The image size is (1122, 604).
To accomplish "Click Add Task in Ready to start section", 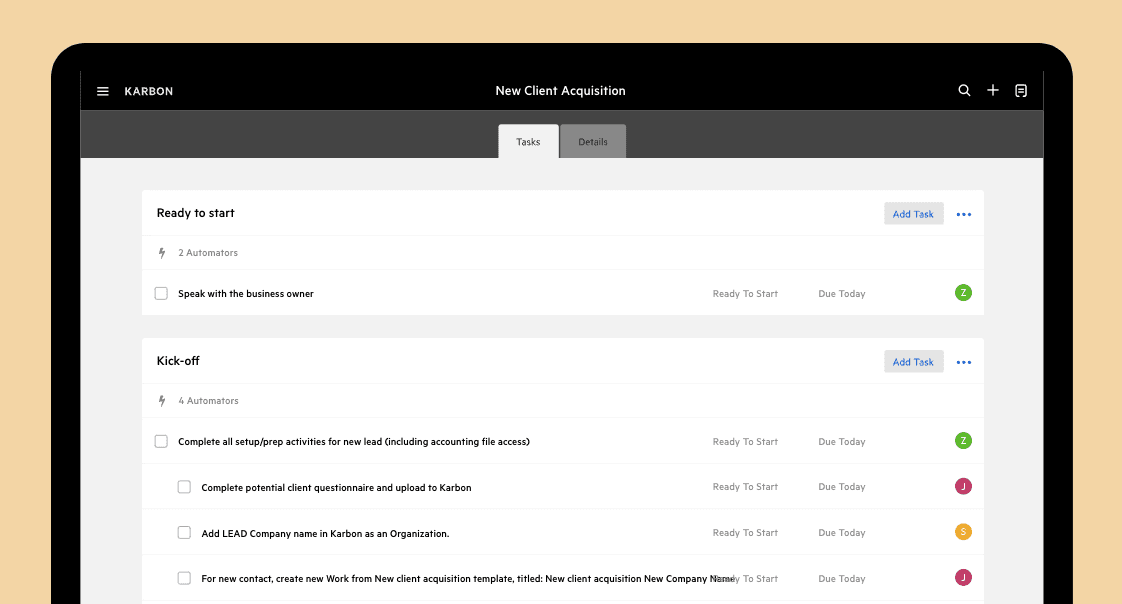I will coord(914,214).
